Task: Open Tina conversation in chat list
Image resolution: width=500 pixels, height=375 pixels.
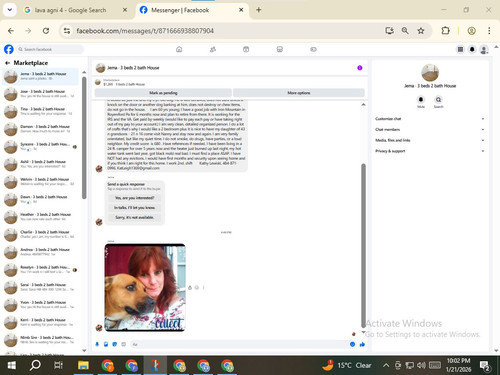Action: pos(41,111)
